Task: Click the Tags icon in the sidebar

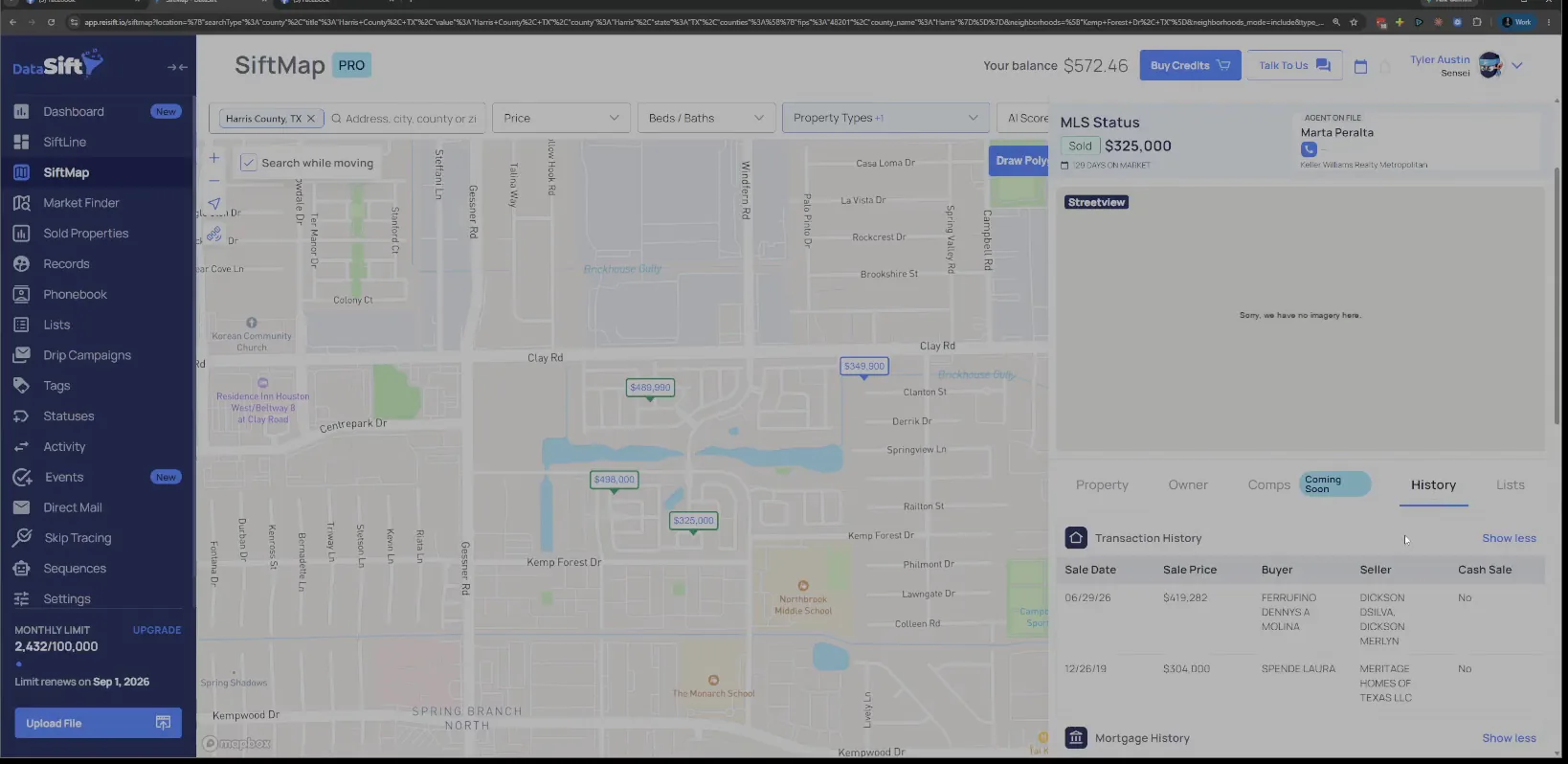Action: [21, 386]
